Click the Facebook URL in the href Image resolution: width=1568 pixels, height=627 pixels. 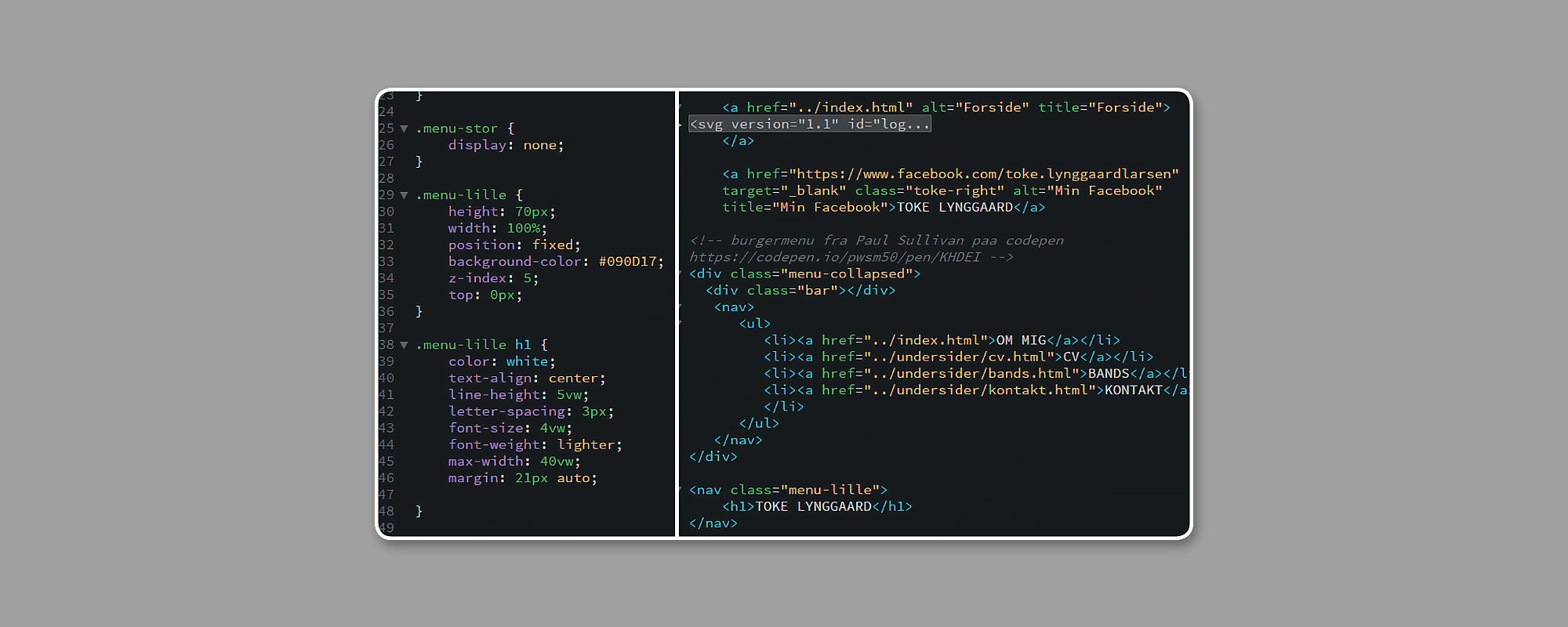(x=983, y=174)
